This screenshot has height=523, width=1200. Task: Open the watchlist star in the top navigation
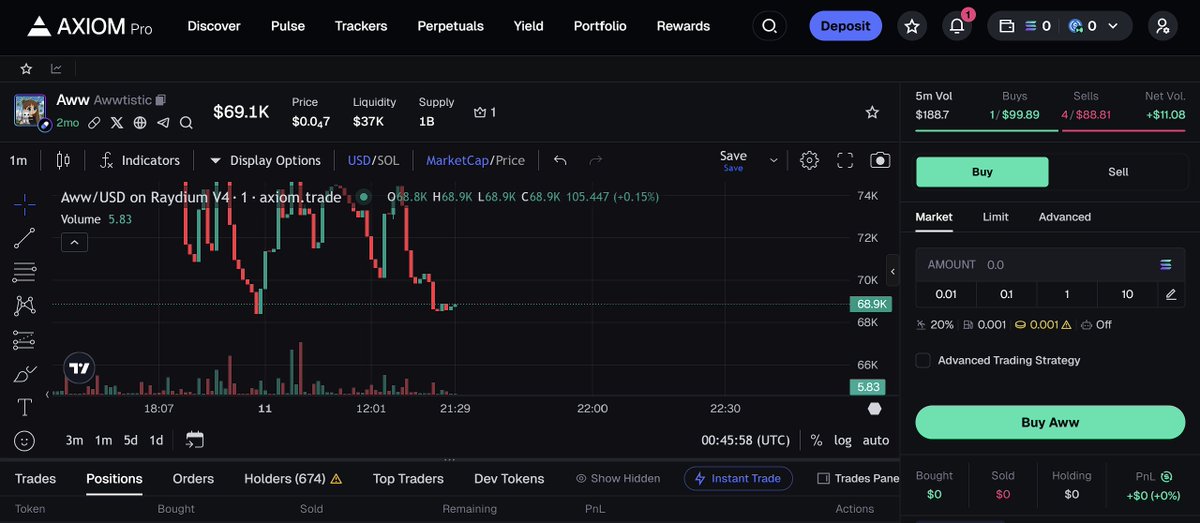coord(912,26)
